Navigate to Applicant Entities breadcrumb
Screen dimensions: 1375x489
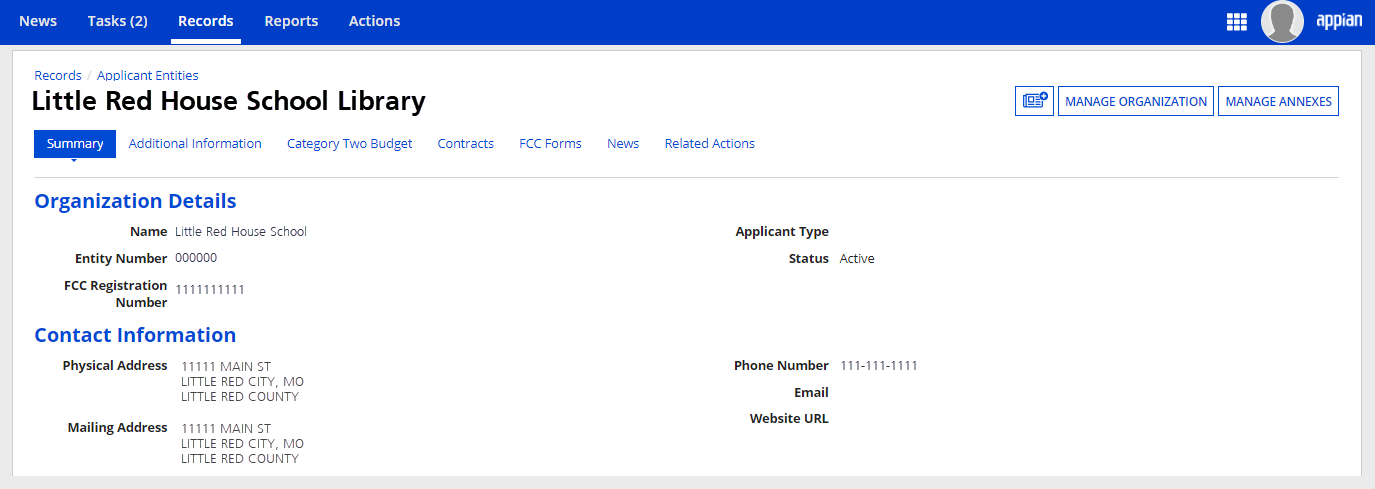pos(147,75)
